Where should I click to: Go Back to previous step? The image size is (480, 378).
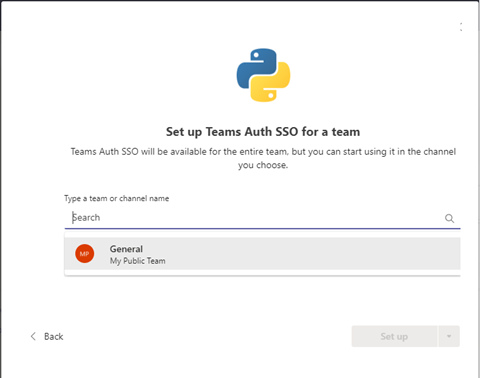(47, 336)
